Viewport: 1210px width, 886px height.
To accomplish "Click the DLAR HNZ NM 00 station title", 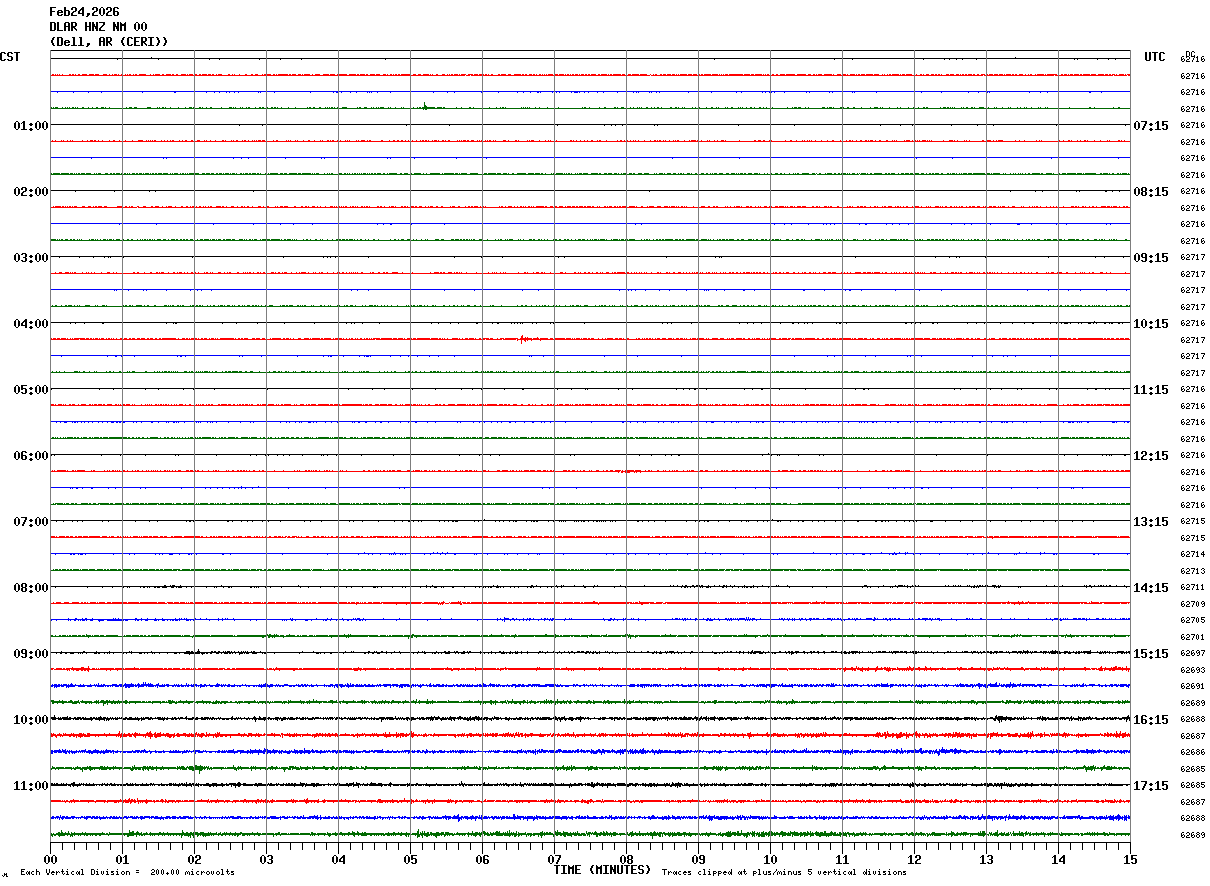I will 98,27.
